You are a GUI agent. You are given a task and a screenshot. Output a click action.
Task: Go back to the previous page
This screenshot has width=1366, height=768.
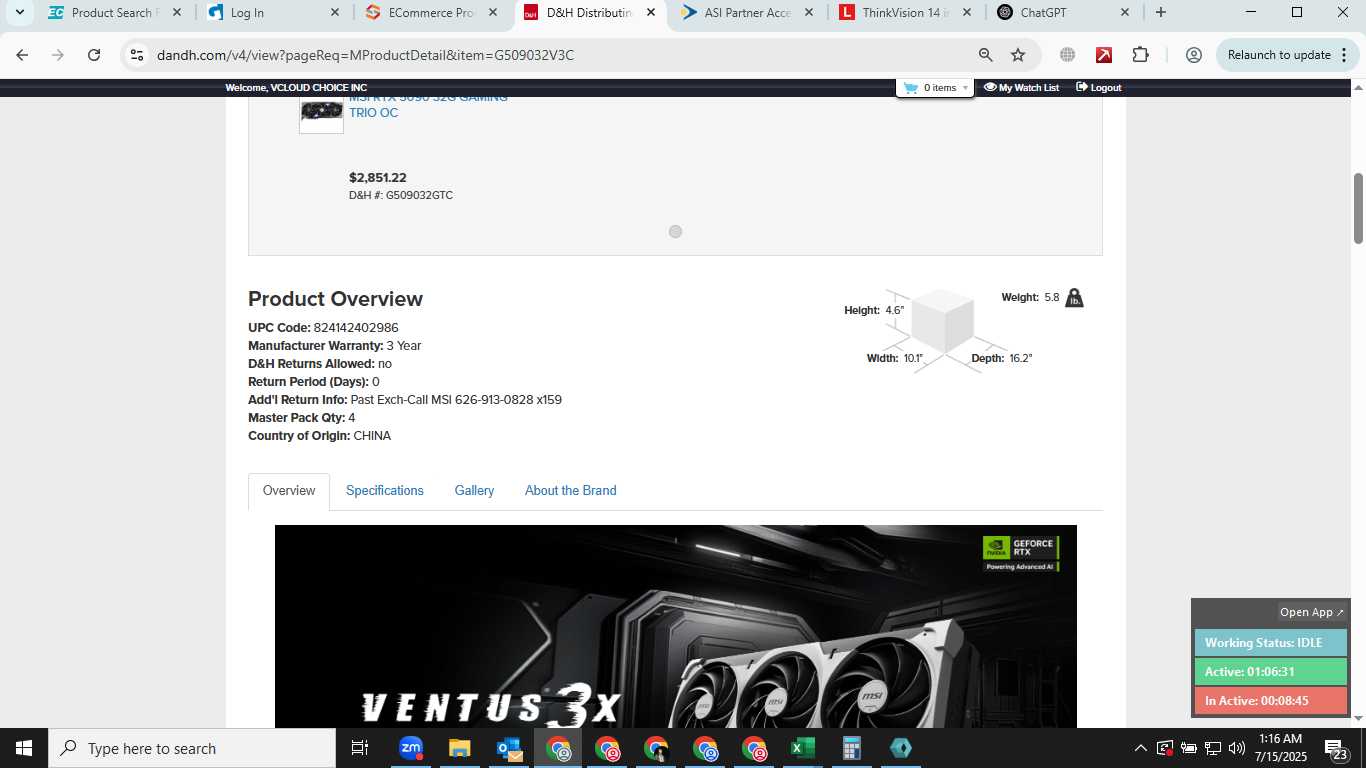22,55
